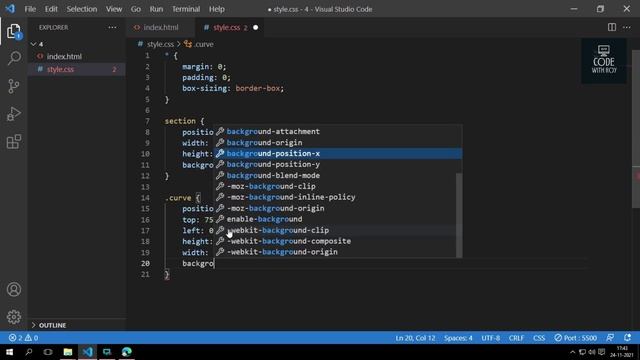Choose enable-background suggestion

coord(338,219)
